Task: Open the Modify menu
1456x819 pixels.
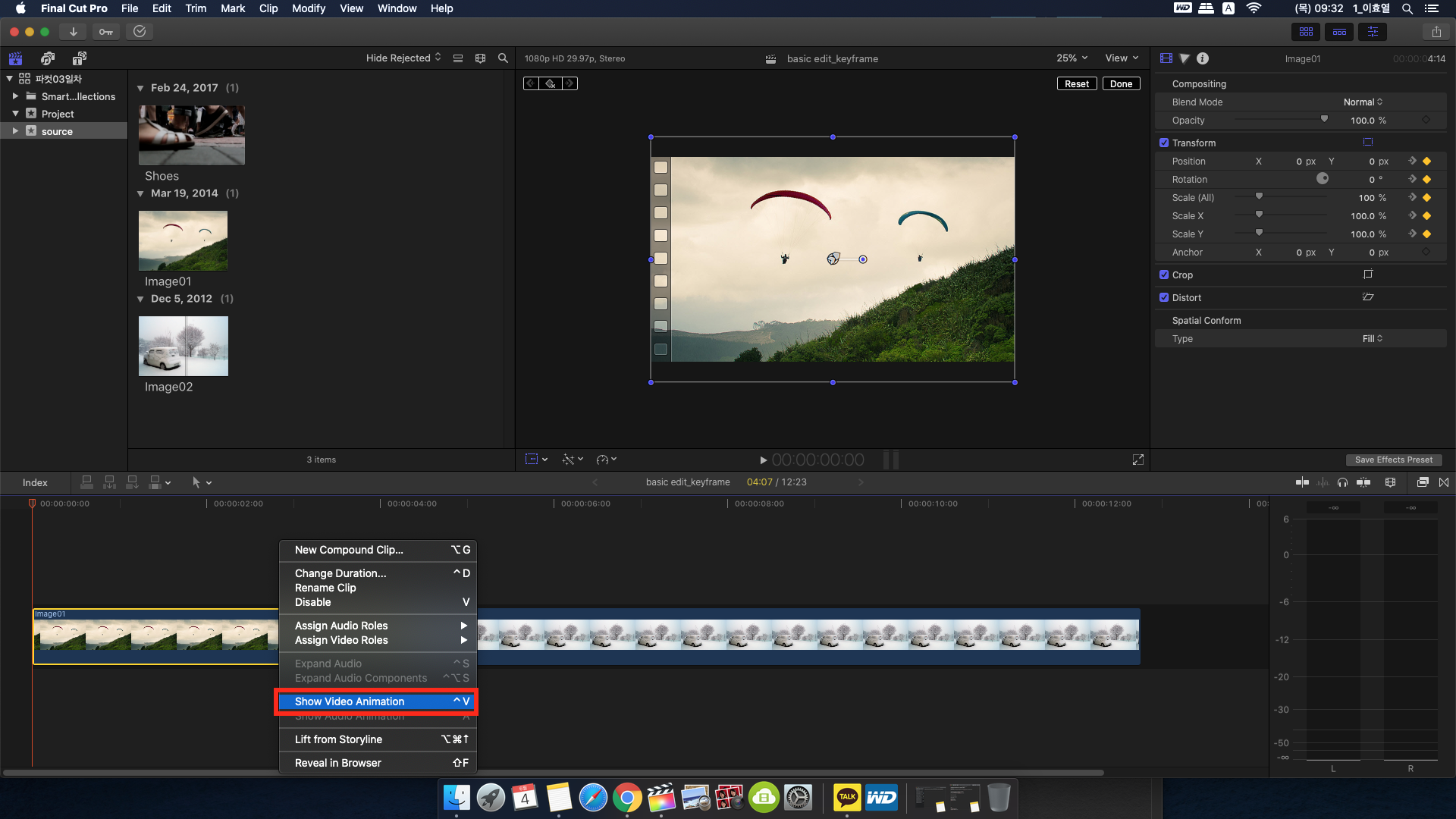Action: point(309,8)
